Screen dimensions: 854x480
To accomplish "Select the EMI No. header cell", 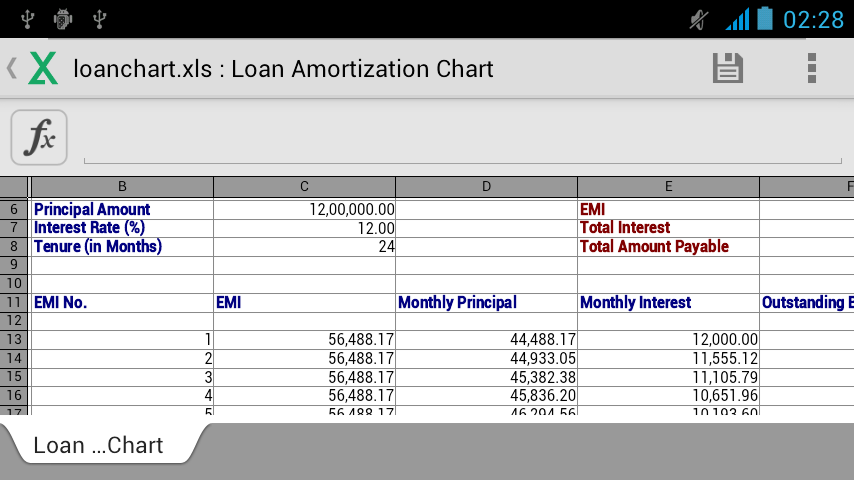I will coord(123,302).
